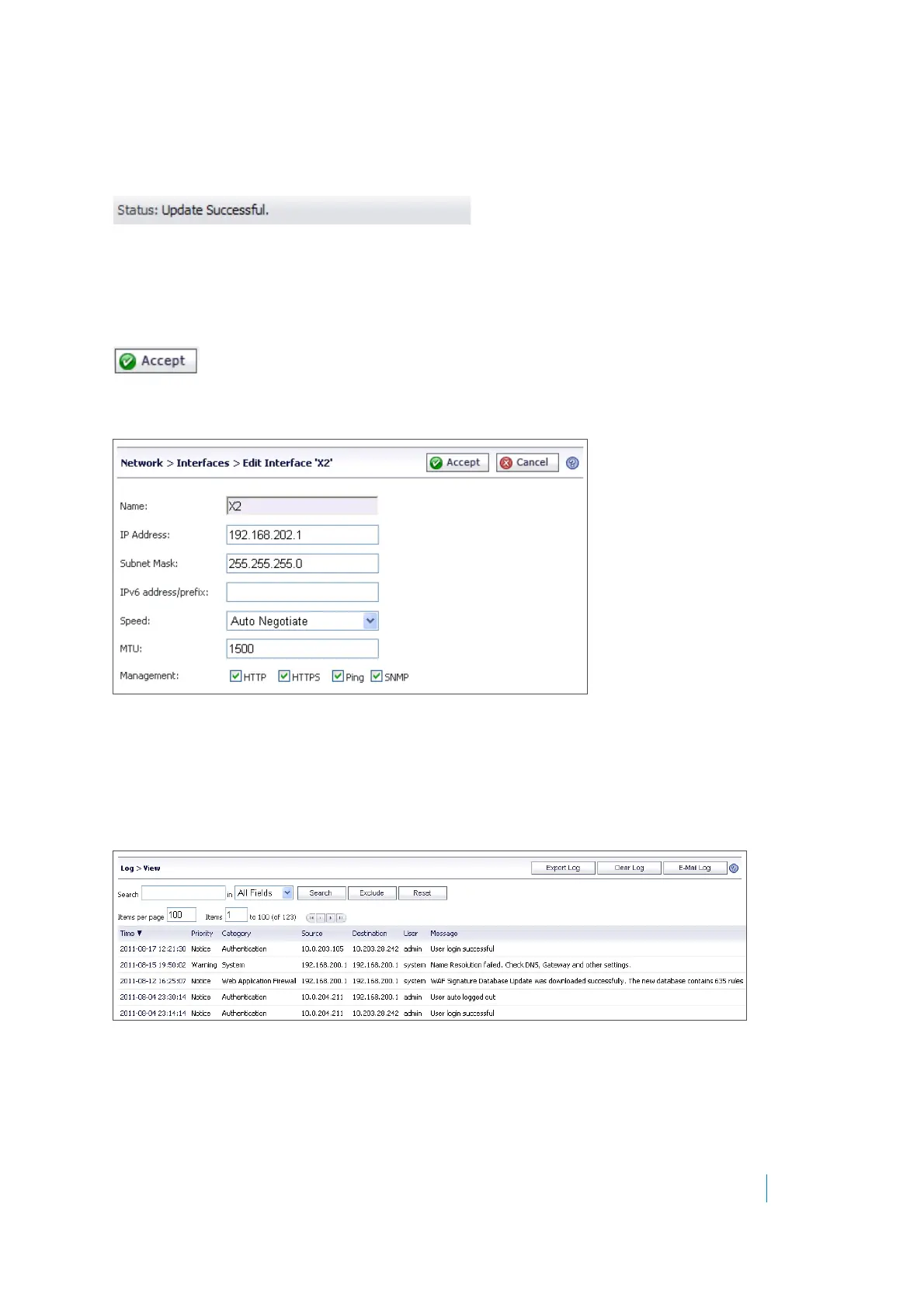This screenshot has width=924, height=1308.
Task: Click the IPv6 address/prefix field
Action: [x=302, y=592]
